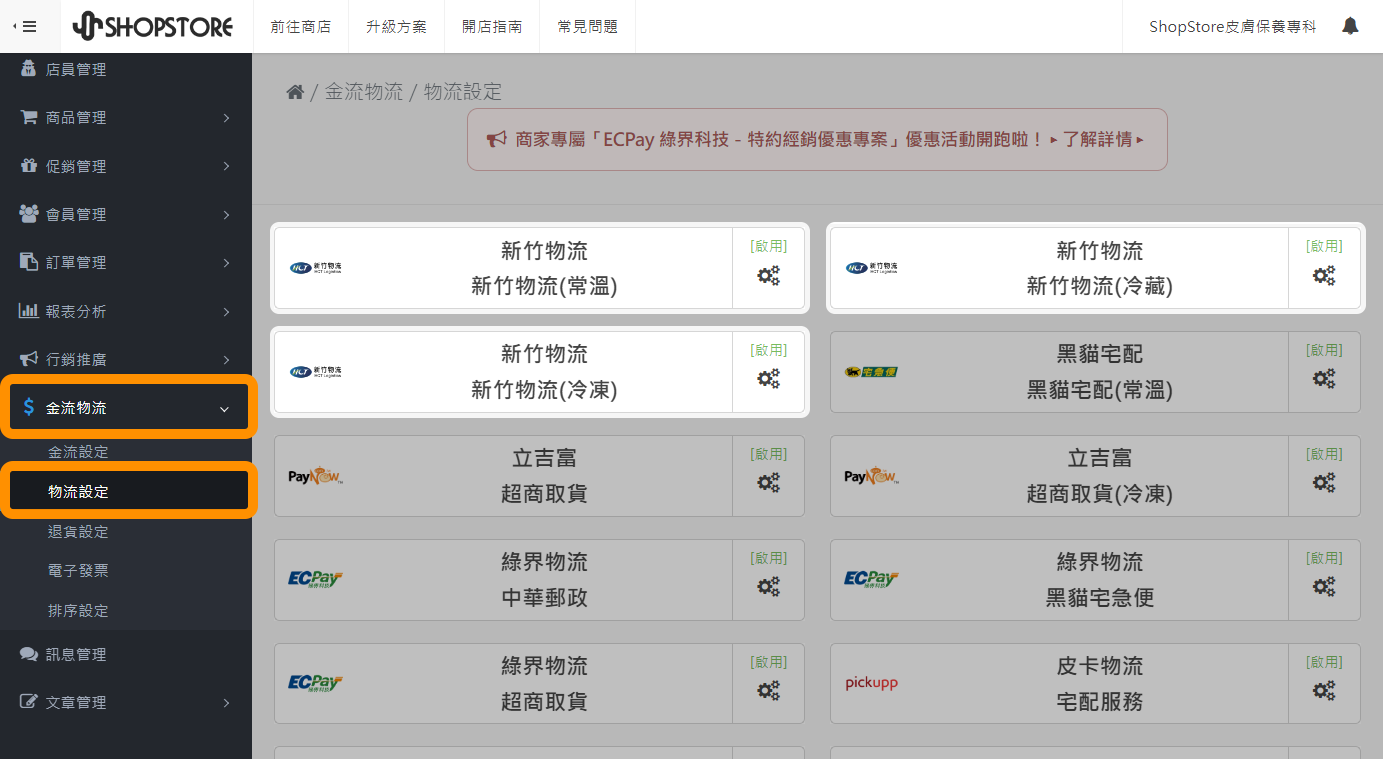Click the home icon in breadcrumb

(295, 92)
